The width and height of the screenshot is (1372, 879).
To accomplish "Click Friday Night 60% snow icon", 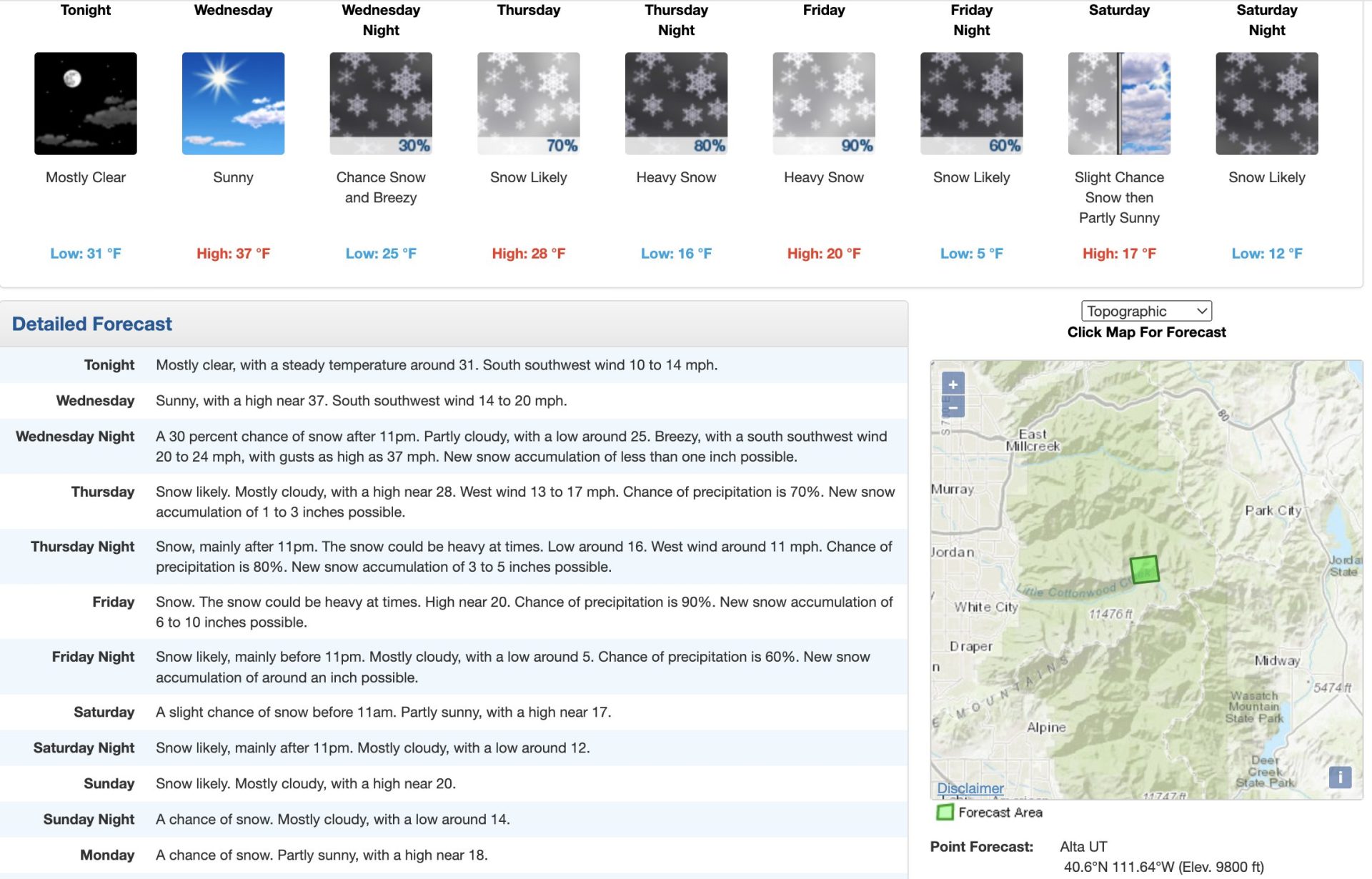I will 972,103.
